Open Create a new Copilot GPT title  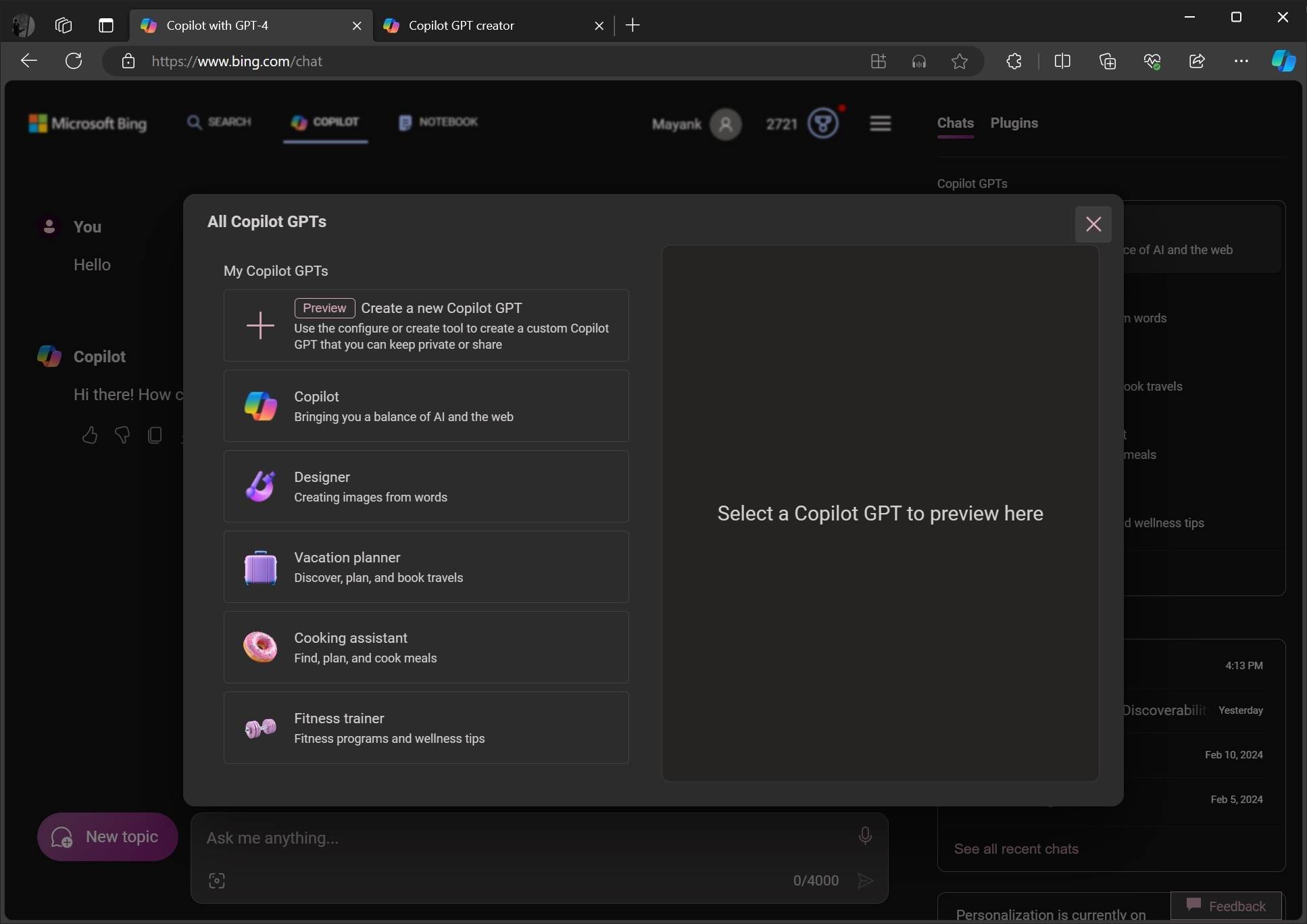click(441, 308)
